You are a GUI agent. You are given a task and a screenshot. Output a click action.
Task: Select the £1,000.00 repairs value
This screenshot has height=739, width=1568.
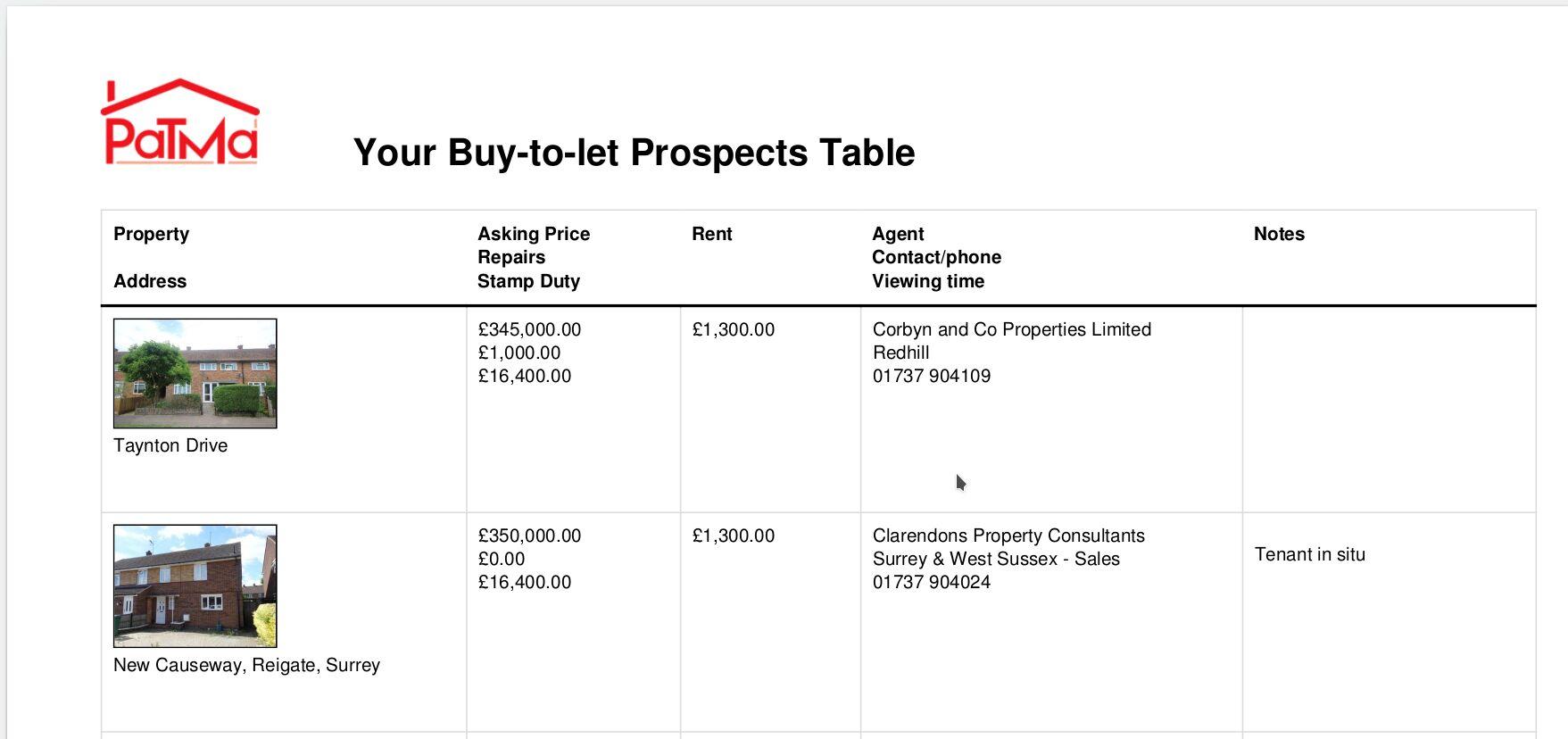pos(519,353)
